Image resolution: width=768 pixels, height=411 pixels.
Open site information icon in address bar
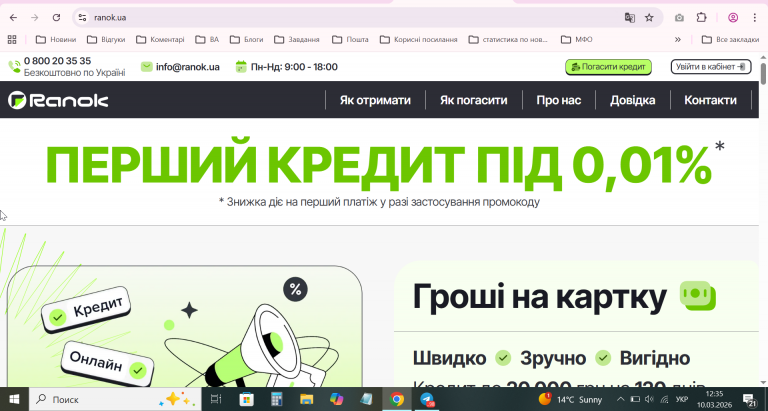tap(82, 18)
